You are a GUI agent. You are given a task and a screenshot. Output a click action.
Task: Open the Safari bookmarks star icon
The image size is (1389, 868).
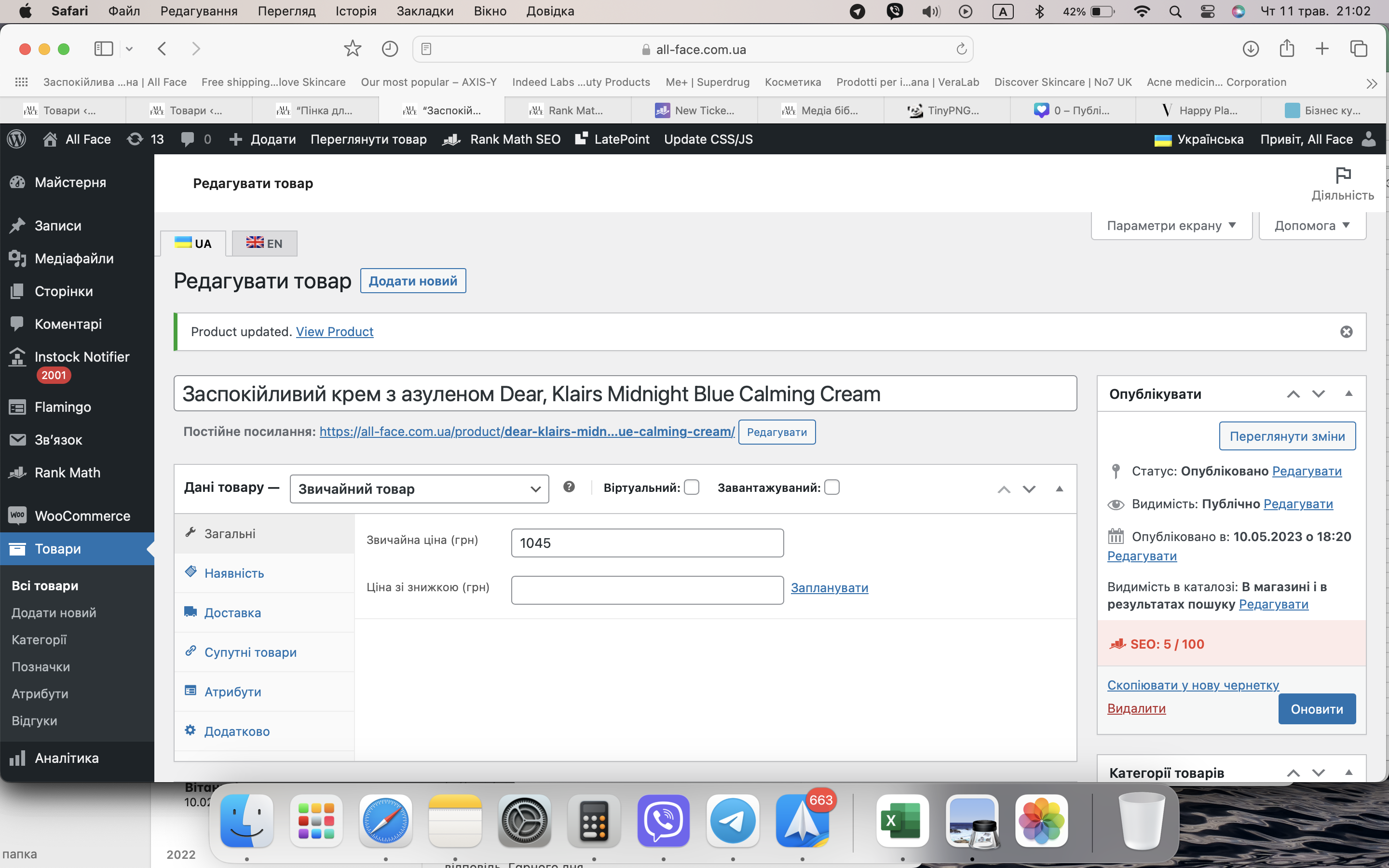point(352,49)
